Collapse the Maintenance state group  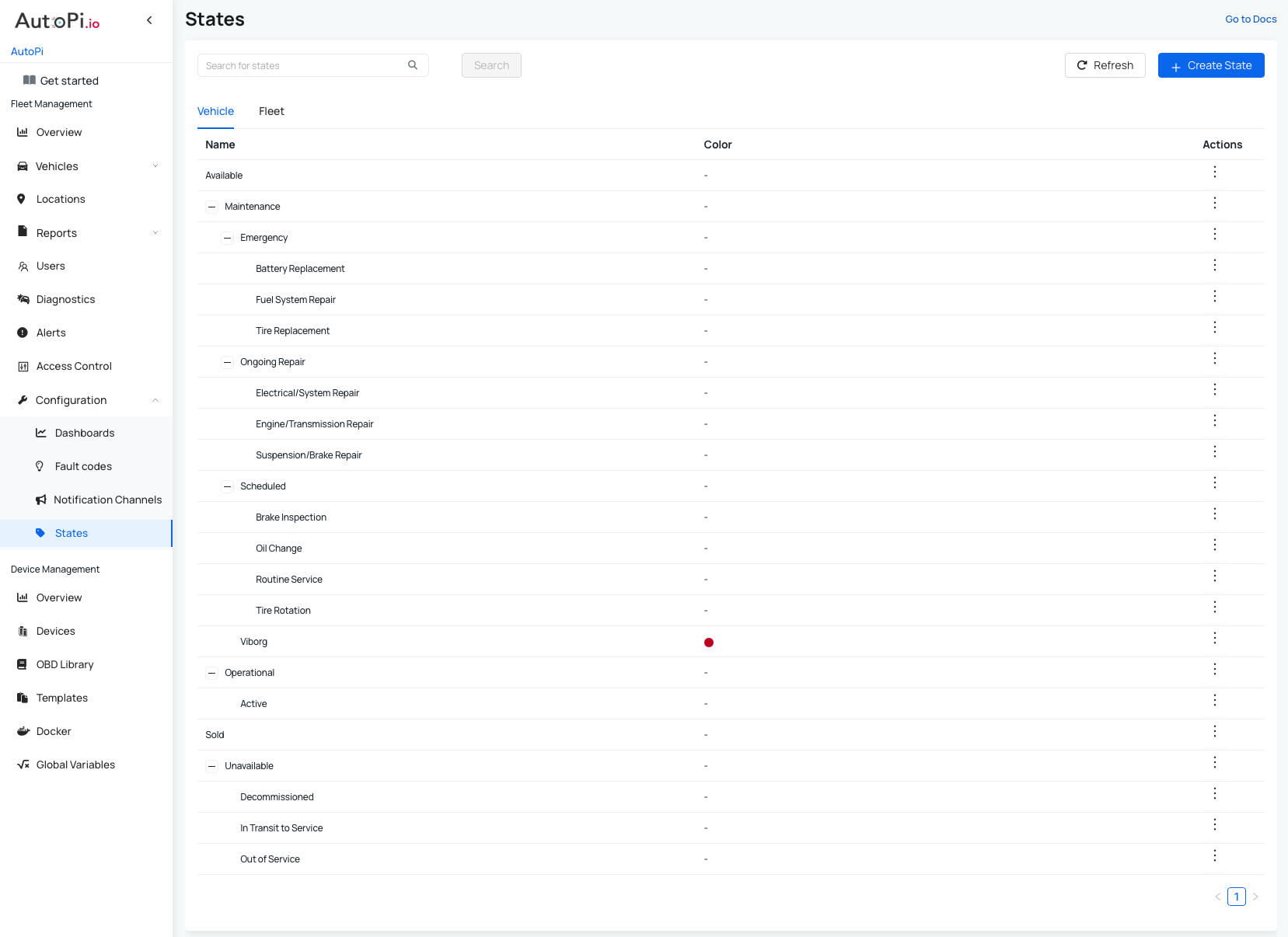coord(211,207)
